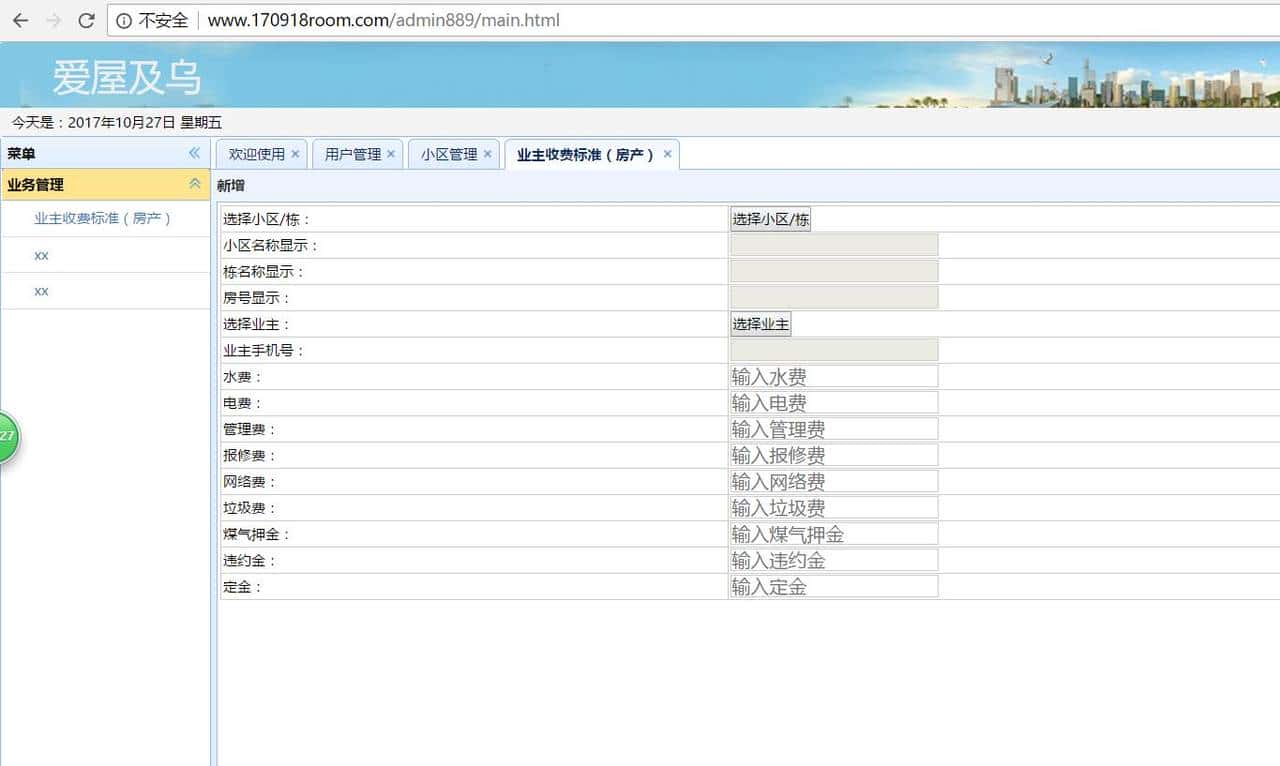
Task: Close the 小区管理 tab with its × icon
Action: coord(487,154)
